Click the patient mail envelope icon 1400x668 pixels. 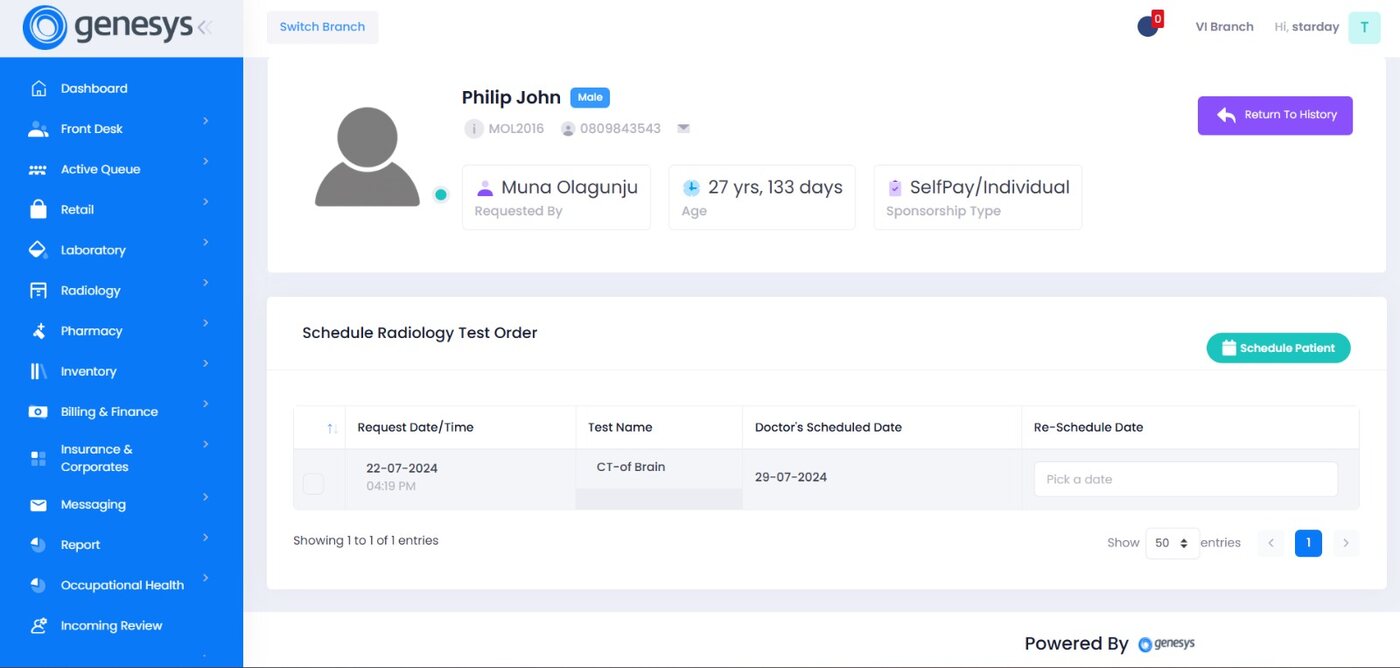click(x=684, y=128)
